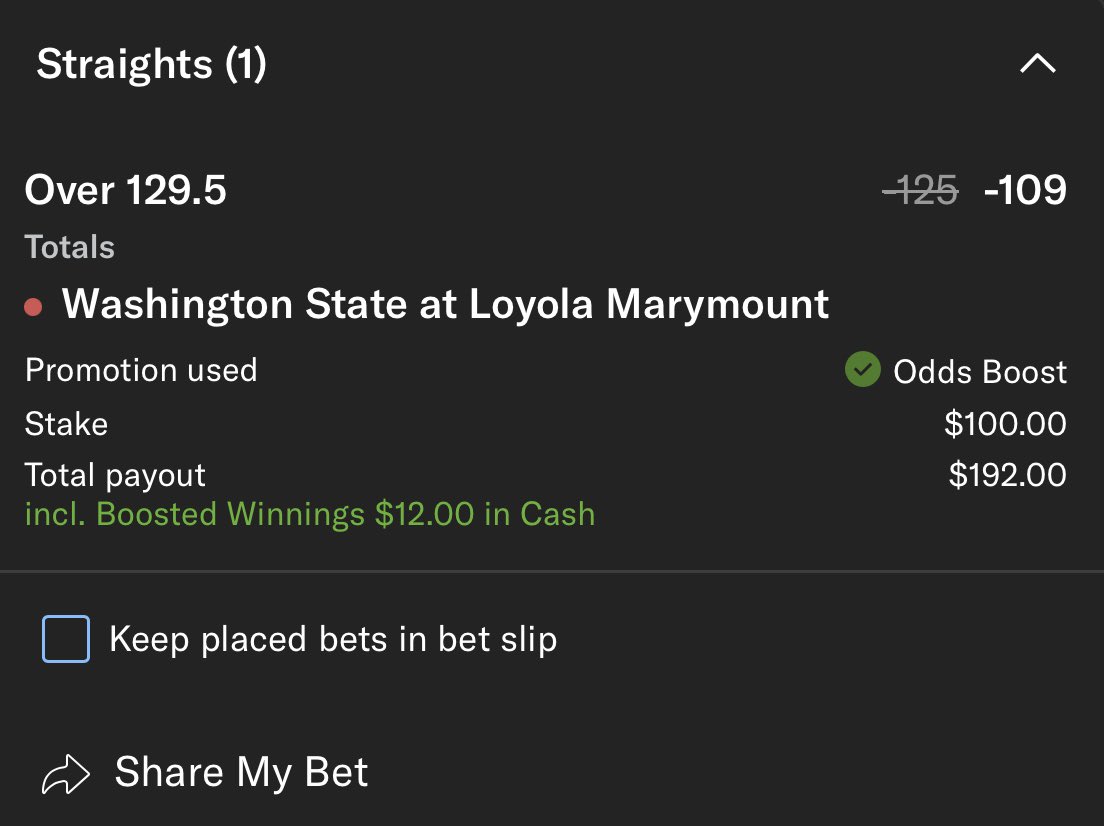Screen dimensions: 1104x826
Task: Click the Promotion used label
Action: click(x=141, y=370)
